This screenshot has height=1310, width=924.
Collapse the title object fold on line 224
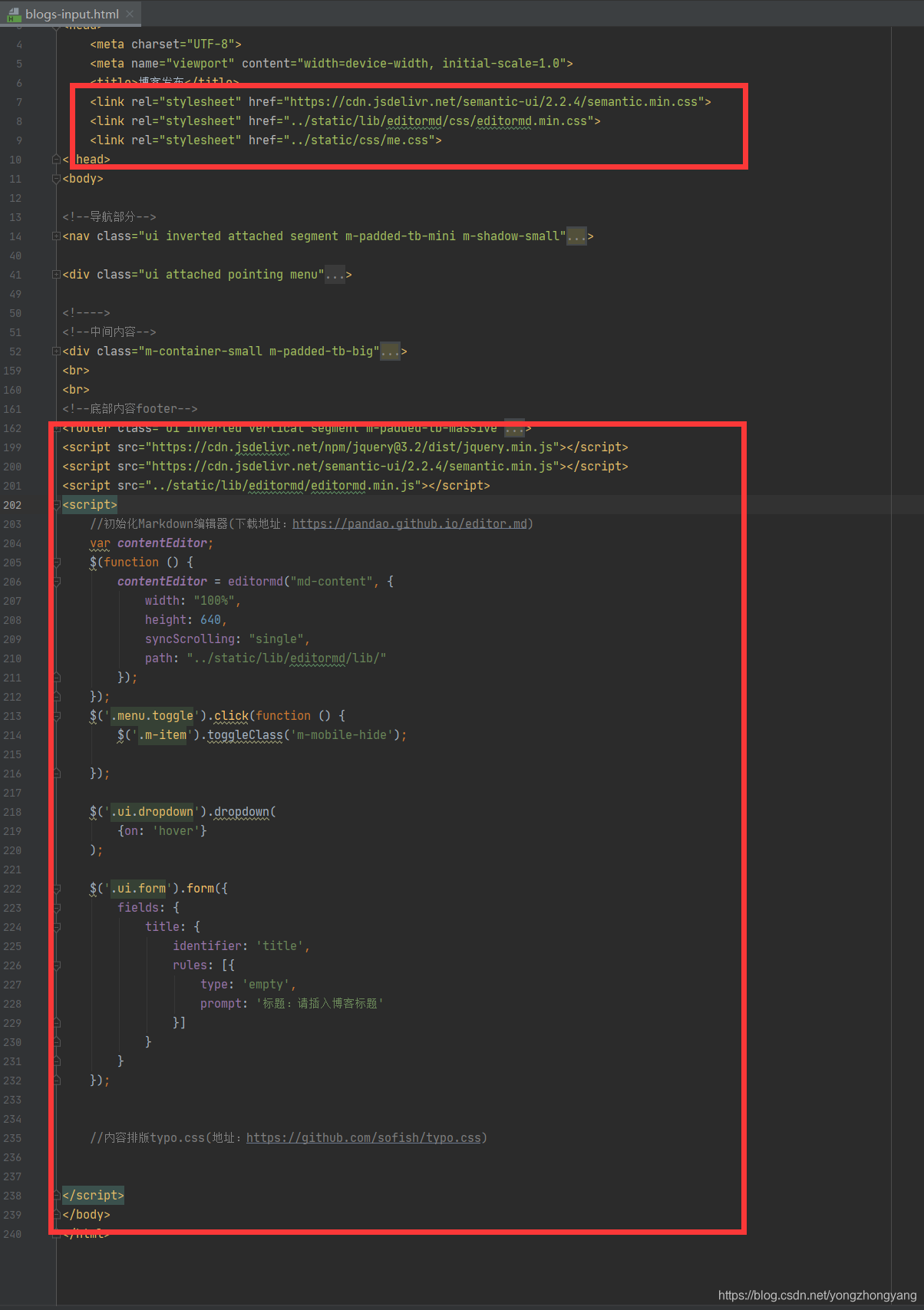56,927
